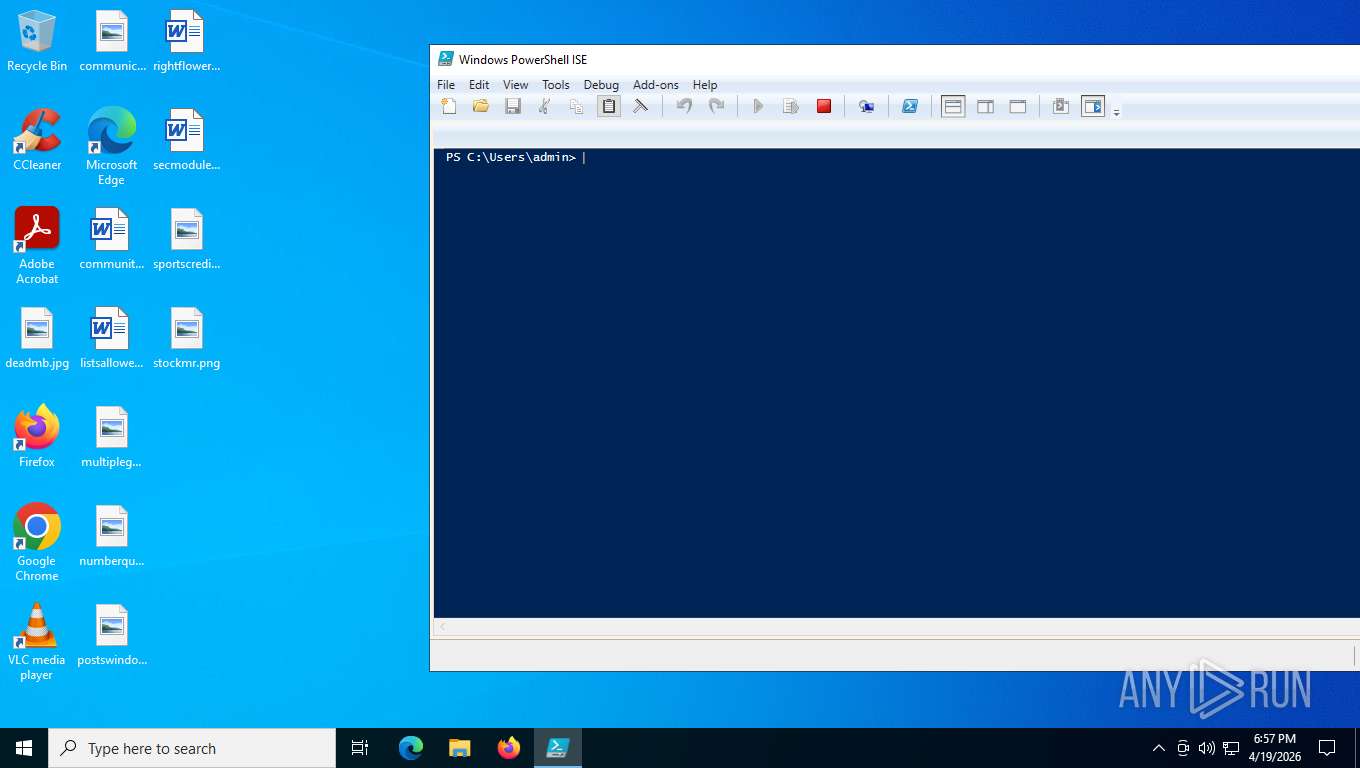Click the Copy icon in toolbar

577,106
